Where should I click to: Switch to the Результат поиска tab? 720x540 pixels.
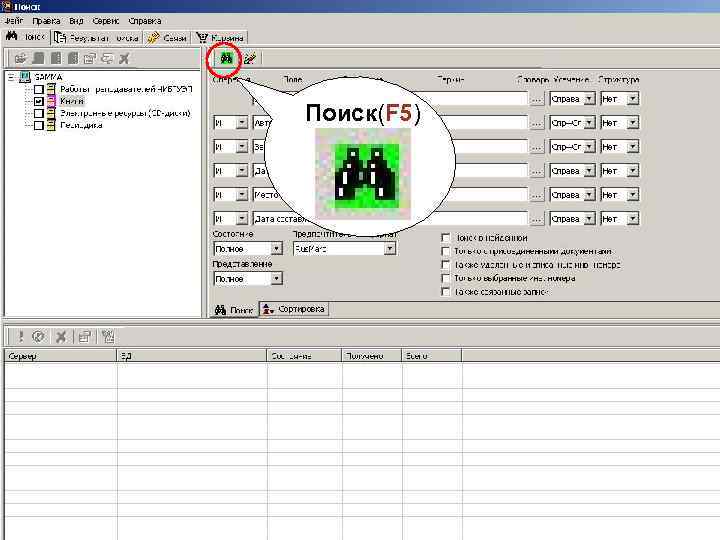pyautogui.click(x=96, y=38)
